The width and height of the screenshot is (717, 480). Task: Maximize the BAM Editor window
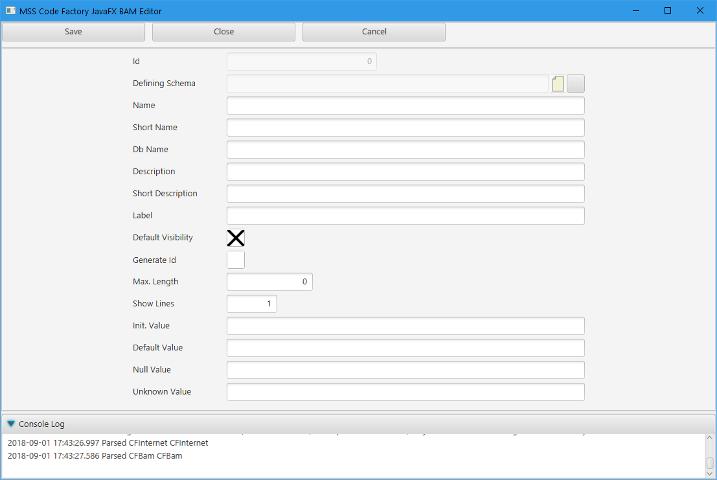pyautogui.click(x=667, y=10)
